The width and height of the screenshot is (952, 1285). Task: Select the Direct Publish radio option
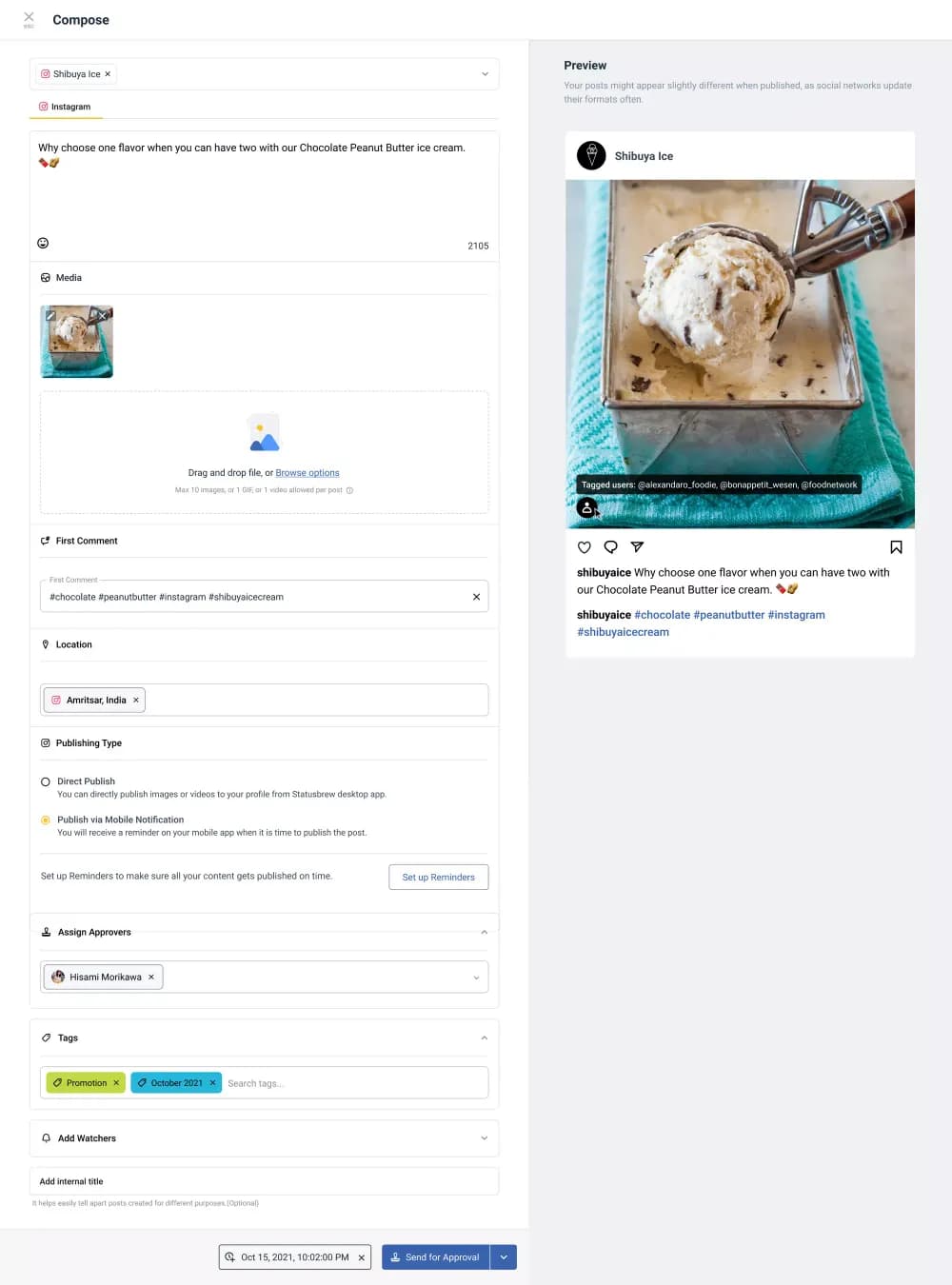46,781
